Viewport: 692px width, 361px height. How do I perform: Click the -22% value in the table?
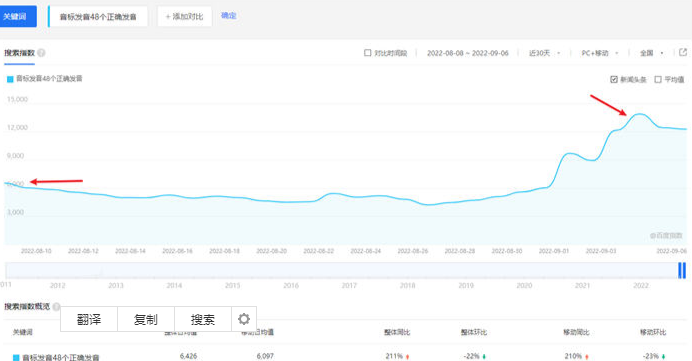tap(471, 356)
